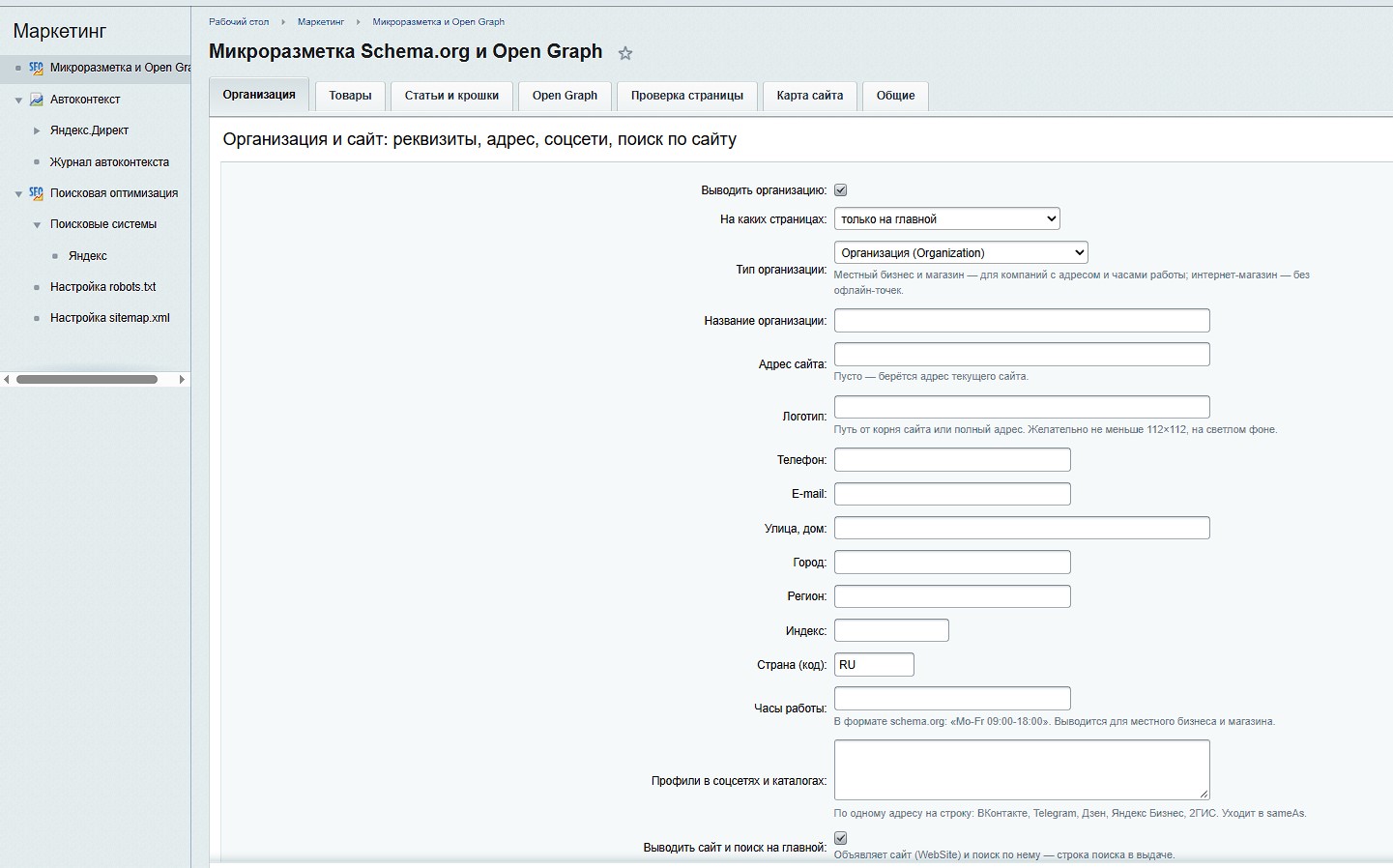Focus the Адрес сайта input field
Viewport: 1393px width, 868px height.
1022,355
